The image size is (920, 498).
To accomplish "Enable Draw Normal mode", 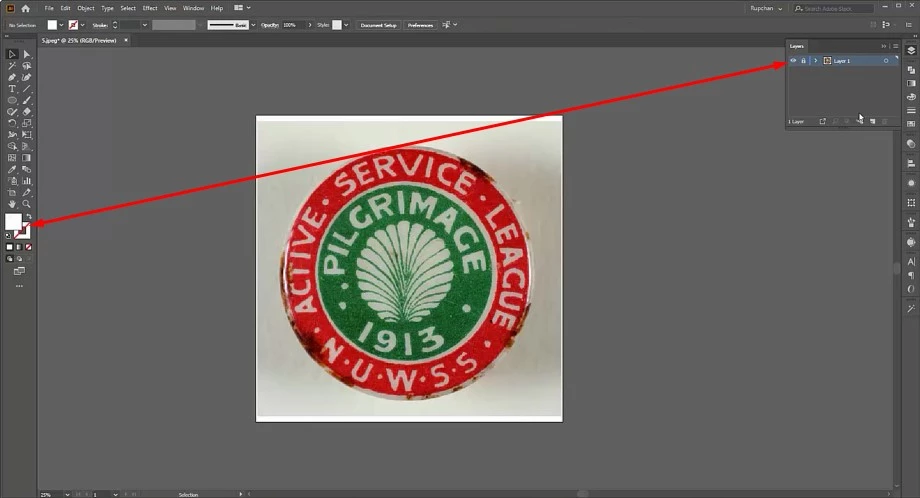I will (9, 259).
